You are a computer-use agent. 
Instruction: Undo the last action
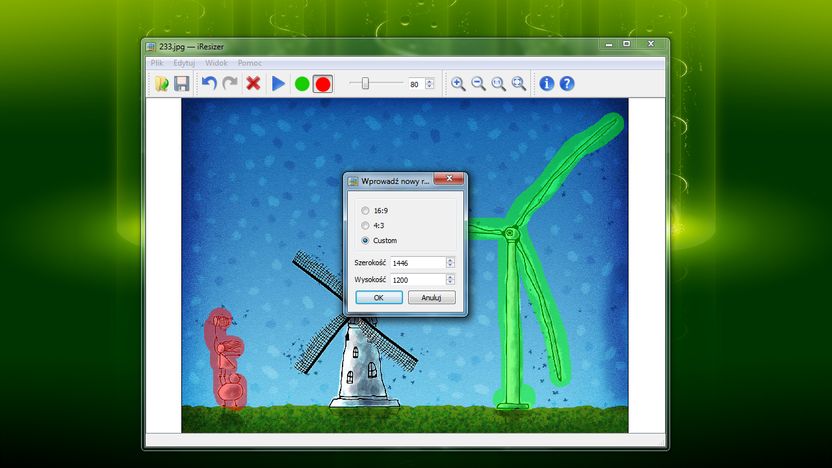coord(209,84)
